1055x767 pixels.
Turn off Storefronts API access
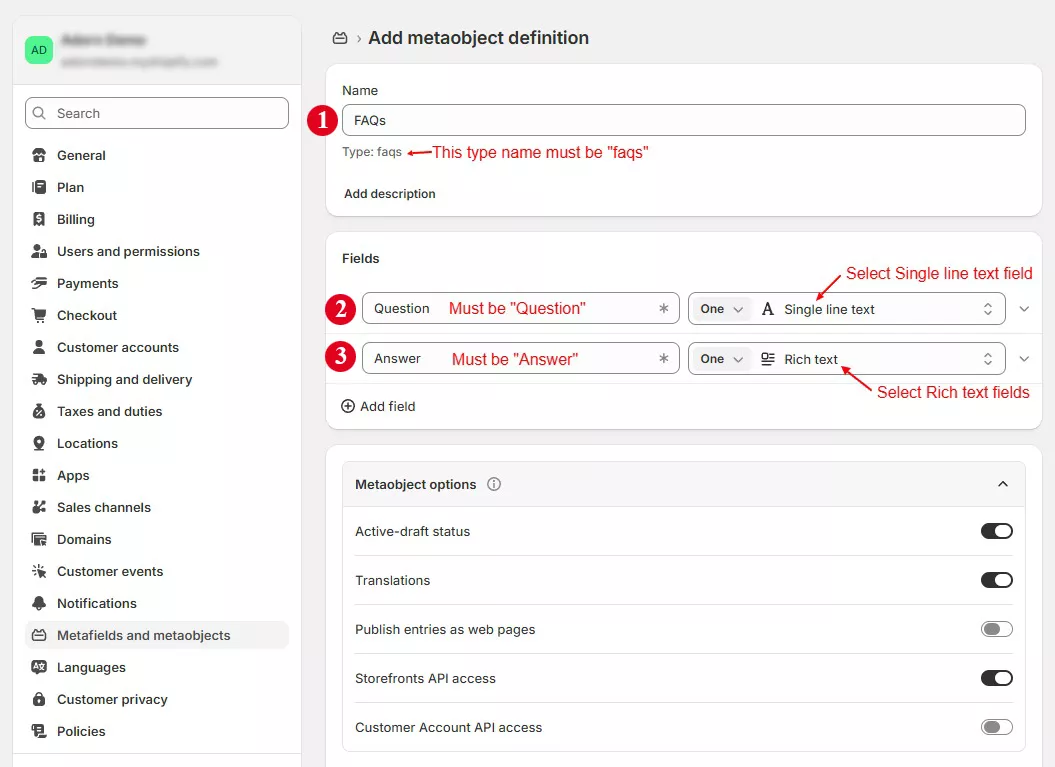(x=996, y=677)
